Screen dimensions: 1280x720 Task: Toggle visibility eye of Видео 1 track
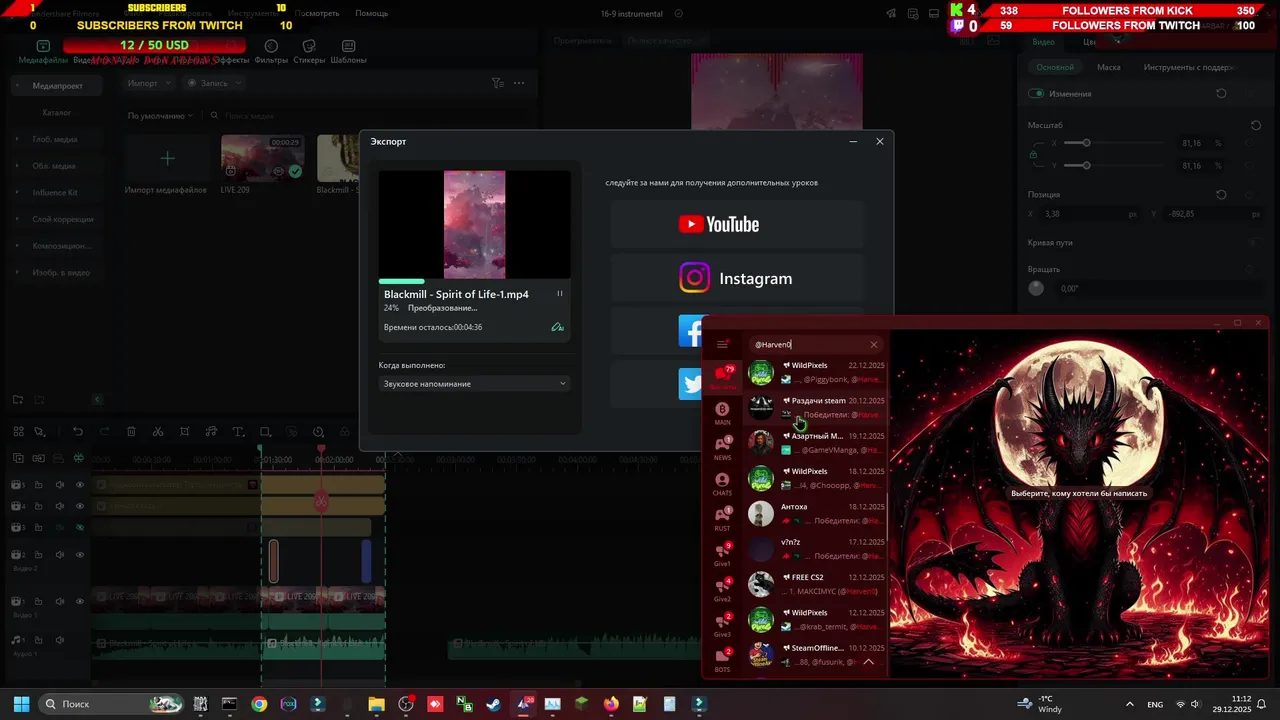[x=80, y=601]
